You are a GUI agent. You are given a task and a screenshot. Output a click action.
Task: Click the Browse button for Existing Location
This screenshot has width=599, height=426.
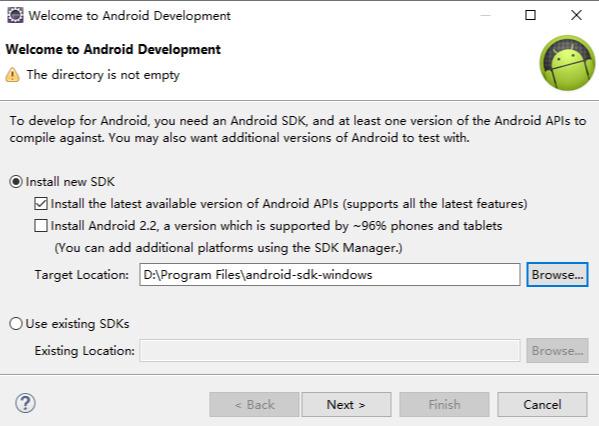[x=557, y=350]
